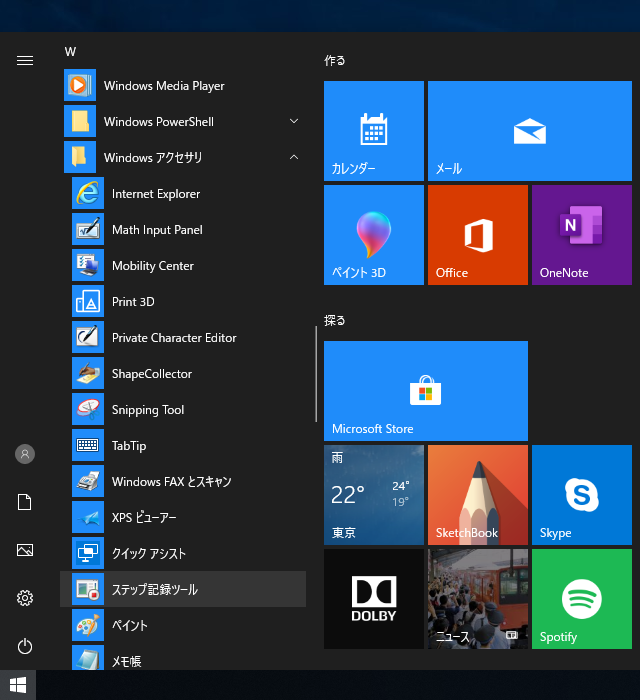The height and width of the screenshot is (700, 640).
Task: Click the Windows PowerShell folder icon
Action: coord(80,121)
